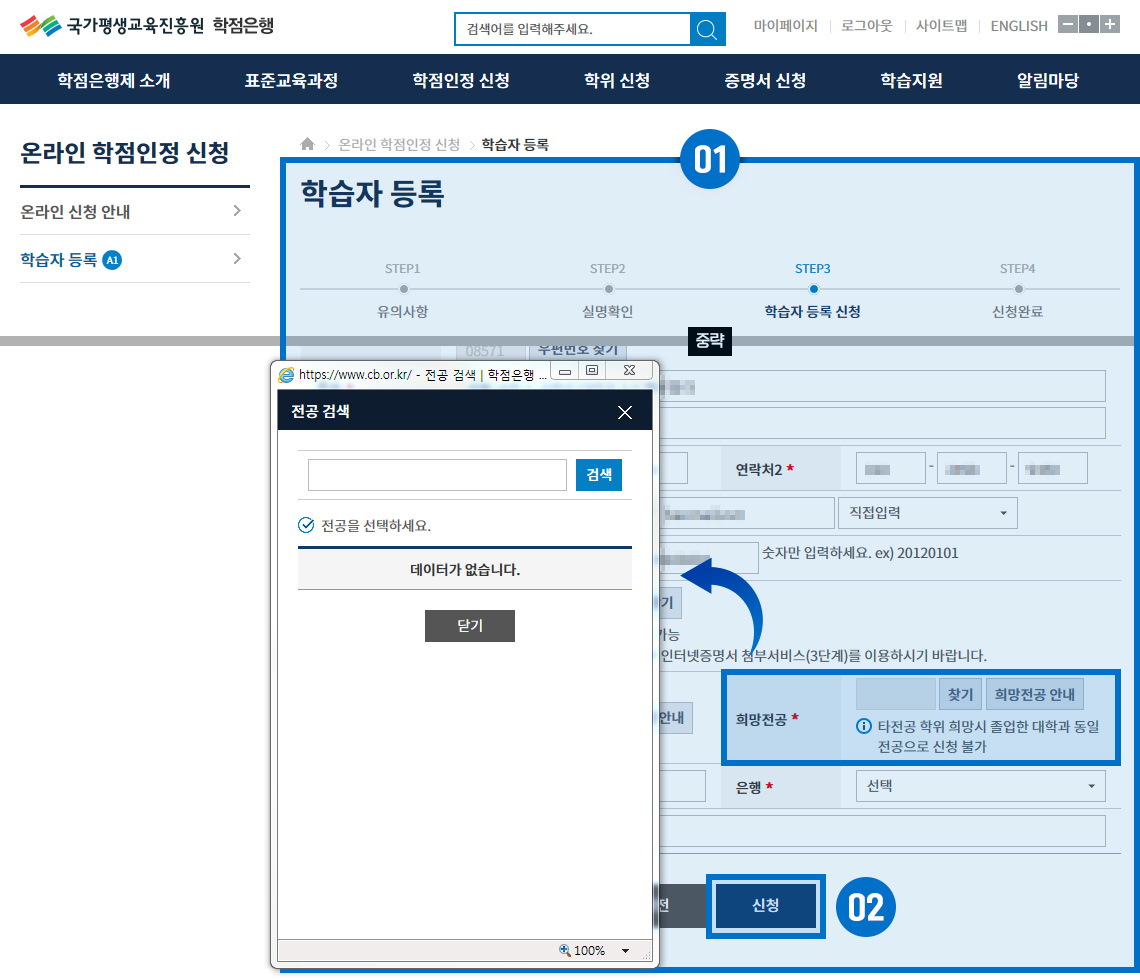
Task: Reset font size with the dot icon
Action: point(1089,25)
